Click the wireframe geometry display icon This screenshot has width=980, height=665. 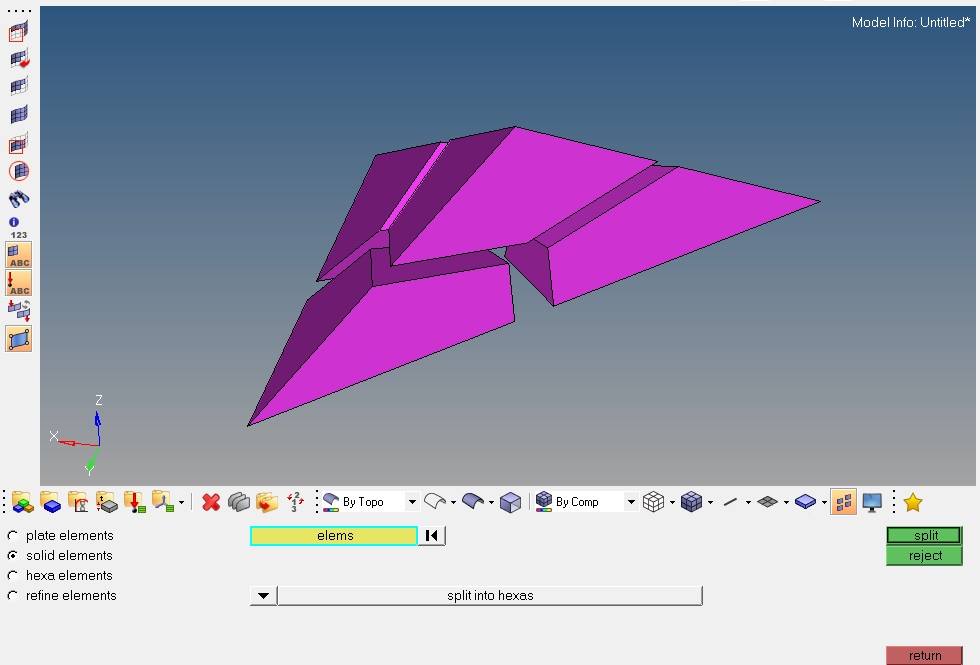[x=435, y=502]
